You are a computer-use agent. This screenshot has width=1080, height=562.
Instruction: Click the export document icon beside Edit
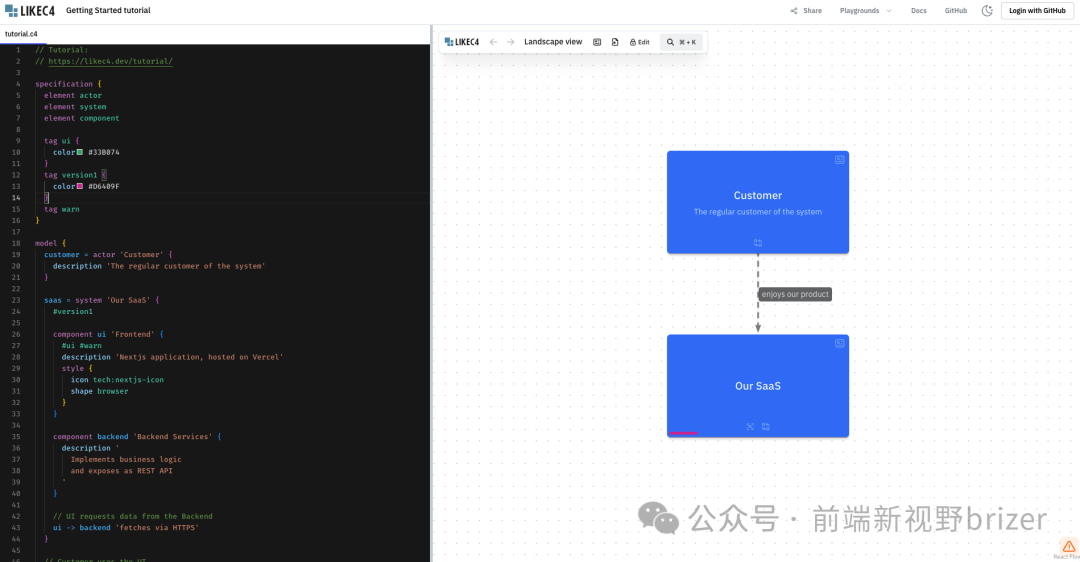coord(615,42)
